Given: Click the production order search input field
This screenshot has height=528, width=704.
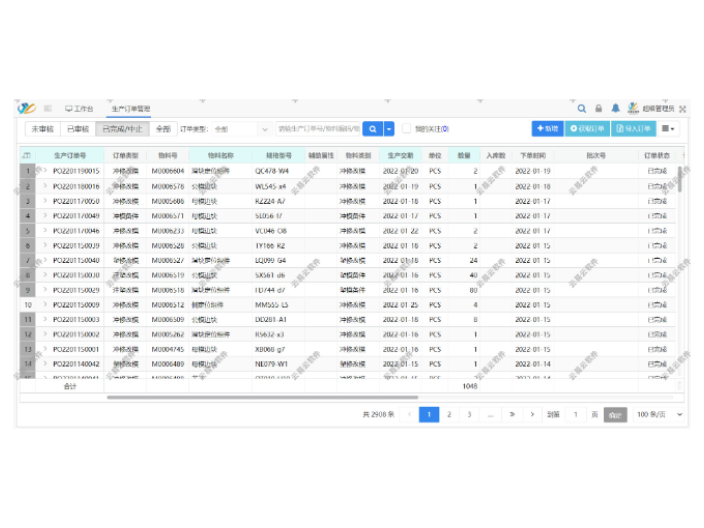Looking at the screenshot, I should pyautogui.click(x=318, y=129).
